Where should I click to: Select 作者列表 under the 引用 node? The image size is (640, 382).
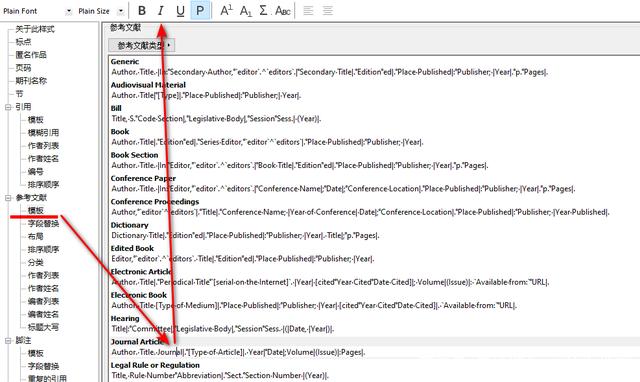tap(43, 146)
